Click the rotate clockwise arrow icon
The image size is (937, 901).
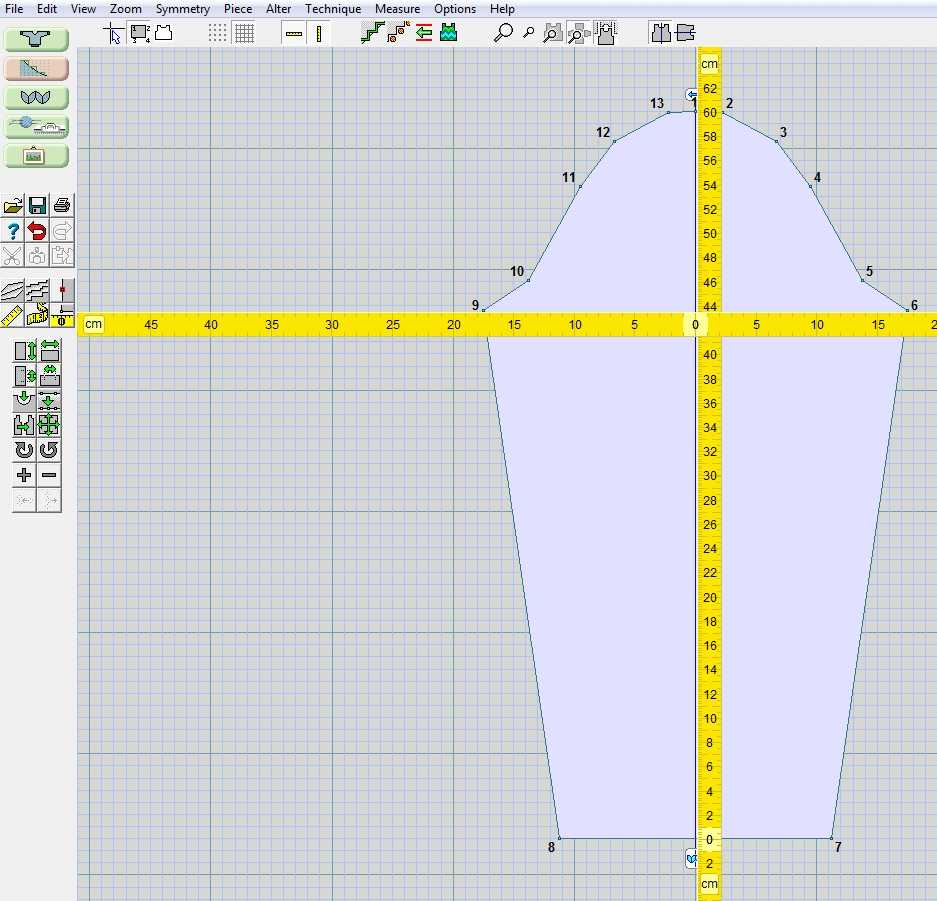24,450
